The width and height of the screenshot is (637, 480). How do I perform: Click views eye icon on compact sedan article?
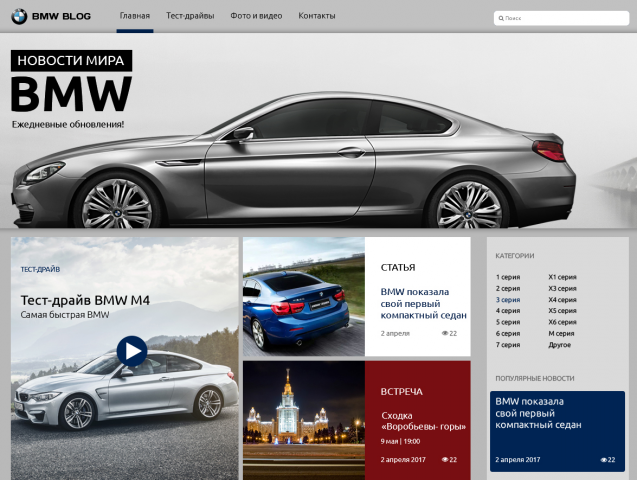(444, 333)
